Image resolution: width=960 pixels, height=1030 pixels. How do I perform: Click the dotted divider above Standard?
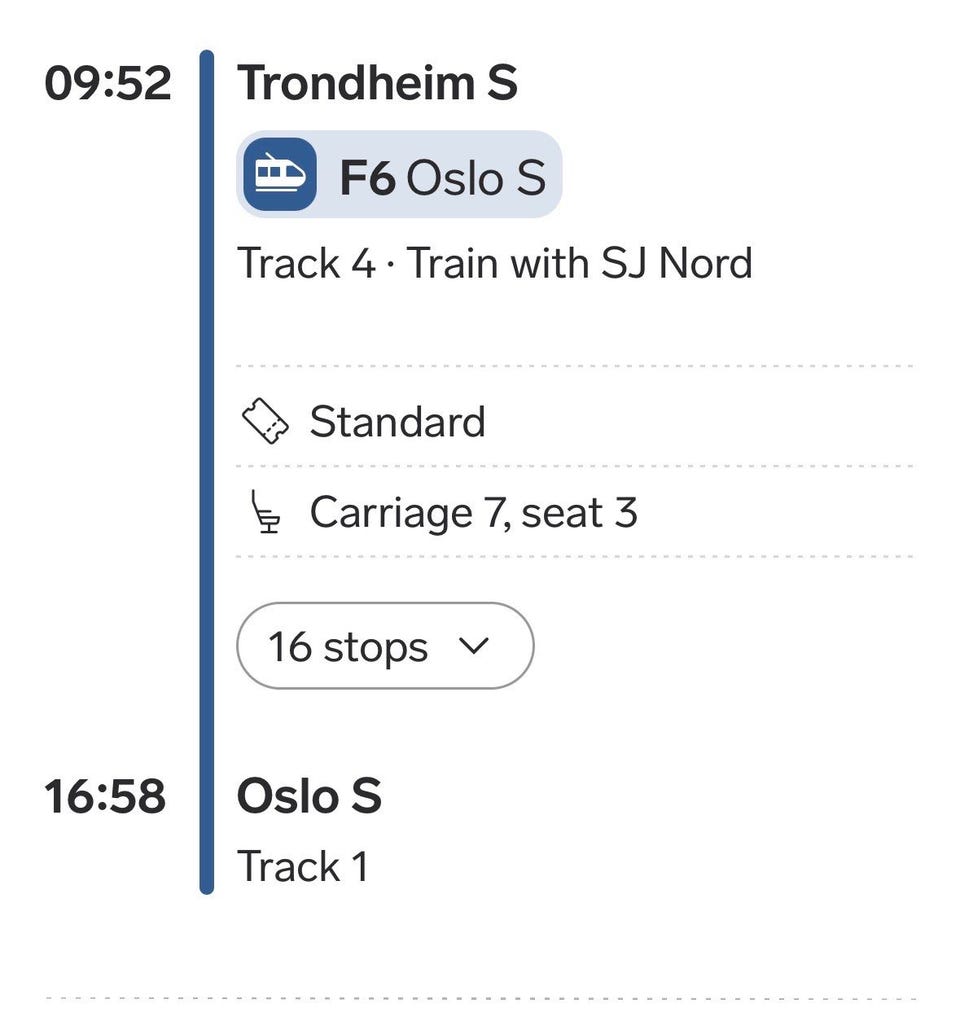[574, 367]
